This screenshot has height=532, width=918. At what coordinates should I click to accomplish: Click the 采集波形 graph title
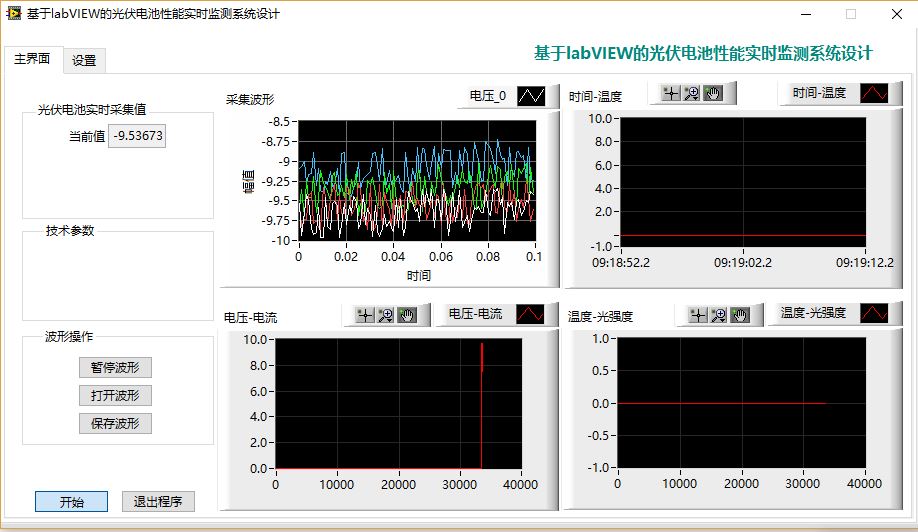click(x=250, y=99)
